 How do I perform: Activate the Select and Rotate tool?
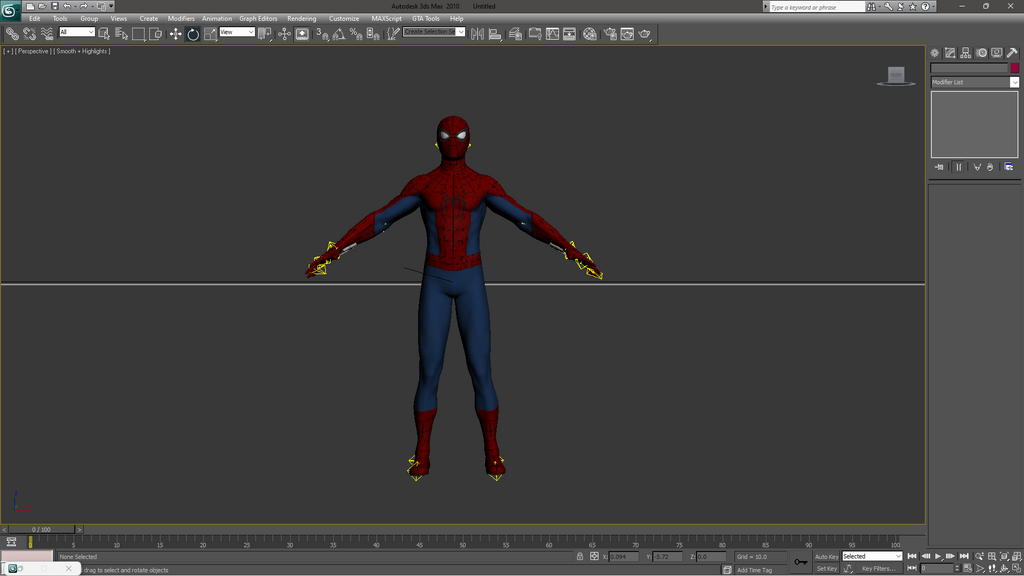(193, 34)
